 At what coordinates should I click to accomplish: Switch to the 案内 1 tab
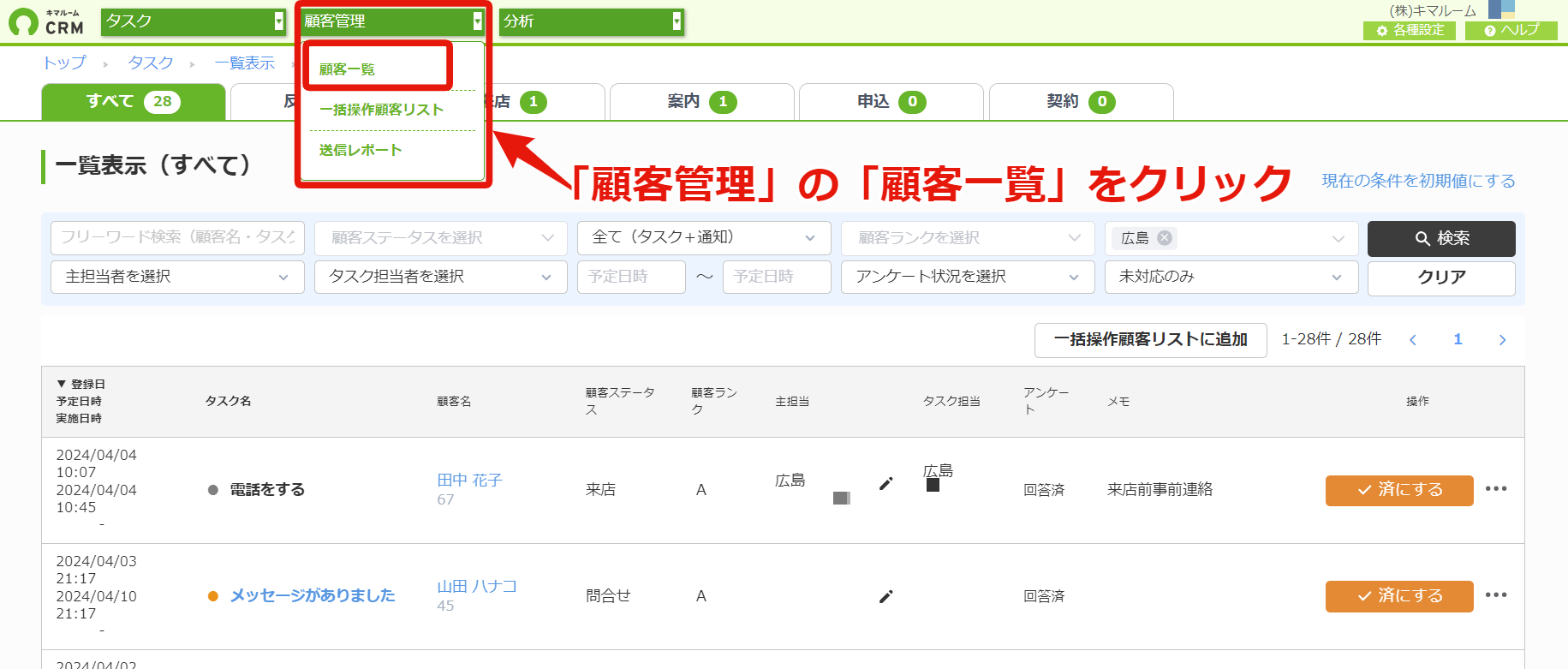pyautogui.click(x=701, y=102)
